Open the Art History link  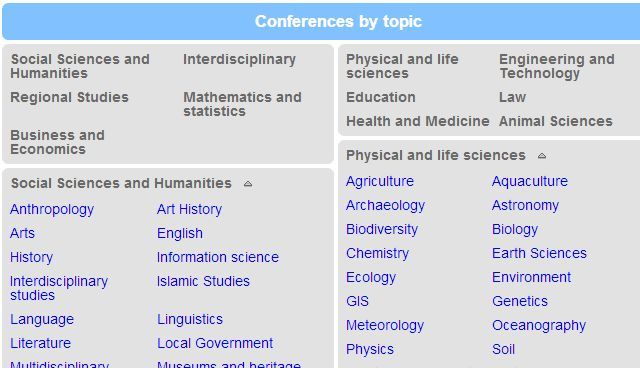[x=189, y=209]
